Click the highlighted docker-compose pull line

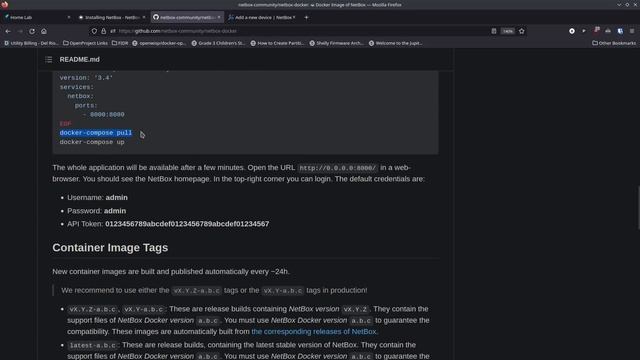[96, 133]
